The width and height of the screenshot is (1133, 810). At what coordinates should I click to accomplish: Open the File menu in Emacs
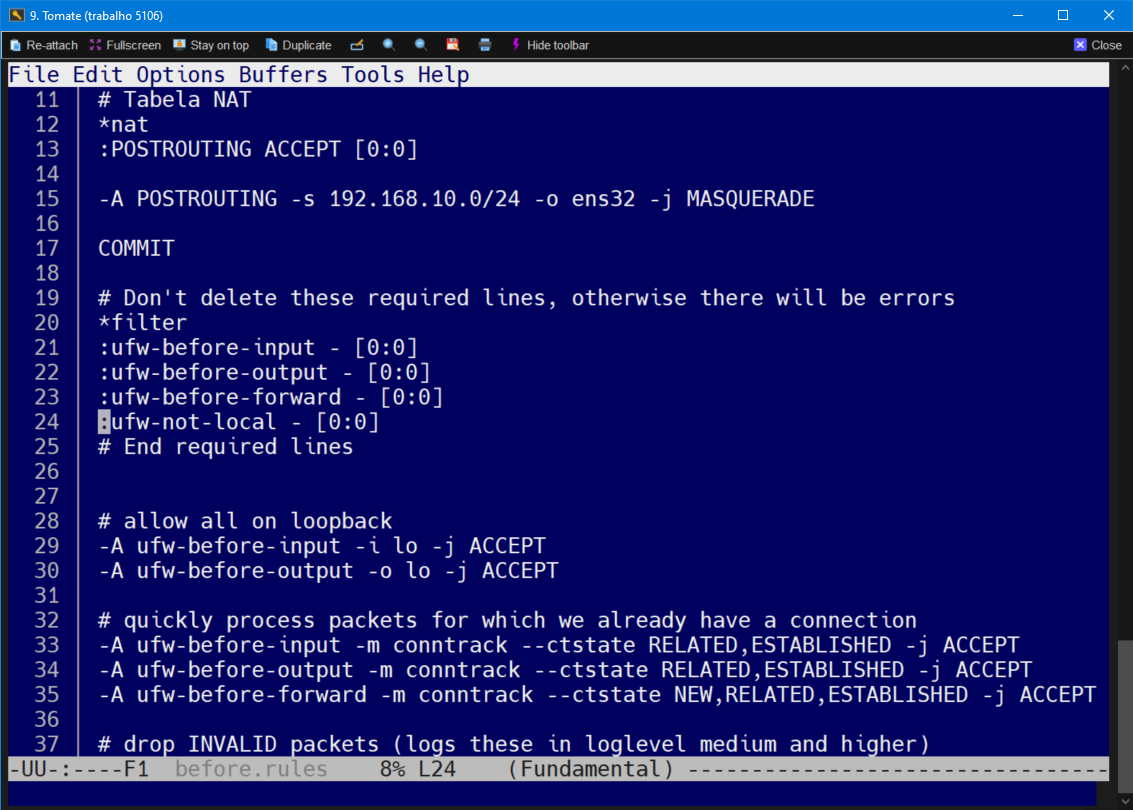click(x=35, y=74)
